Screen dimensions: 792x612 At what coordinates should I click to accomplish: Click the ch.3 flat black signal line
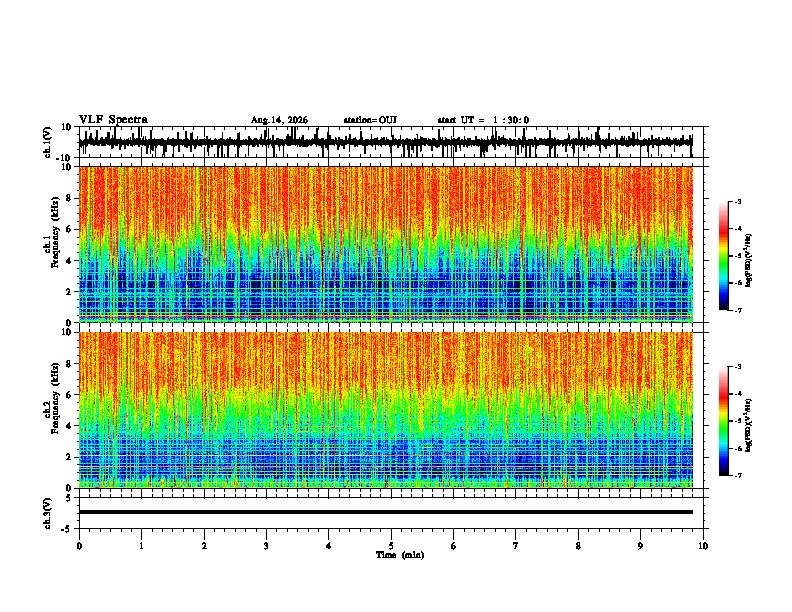(x=385, y=512)
